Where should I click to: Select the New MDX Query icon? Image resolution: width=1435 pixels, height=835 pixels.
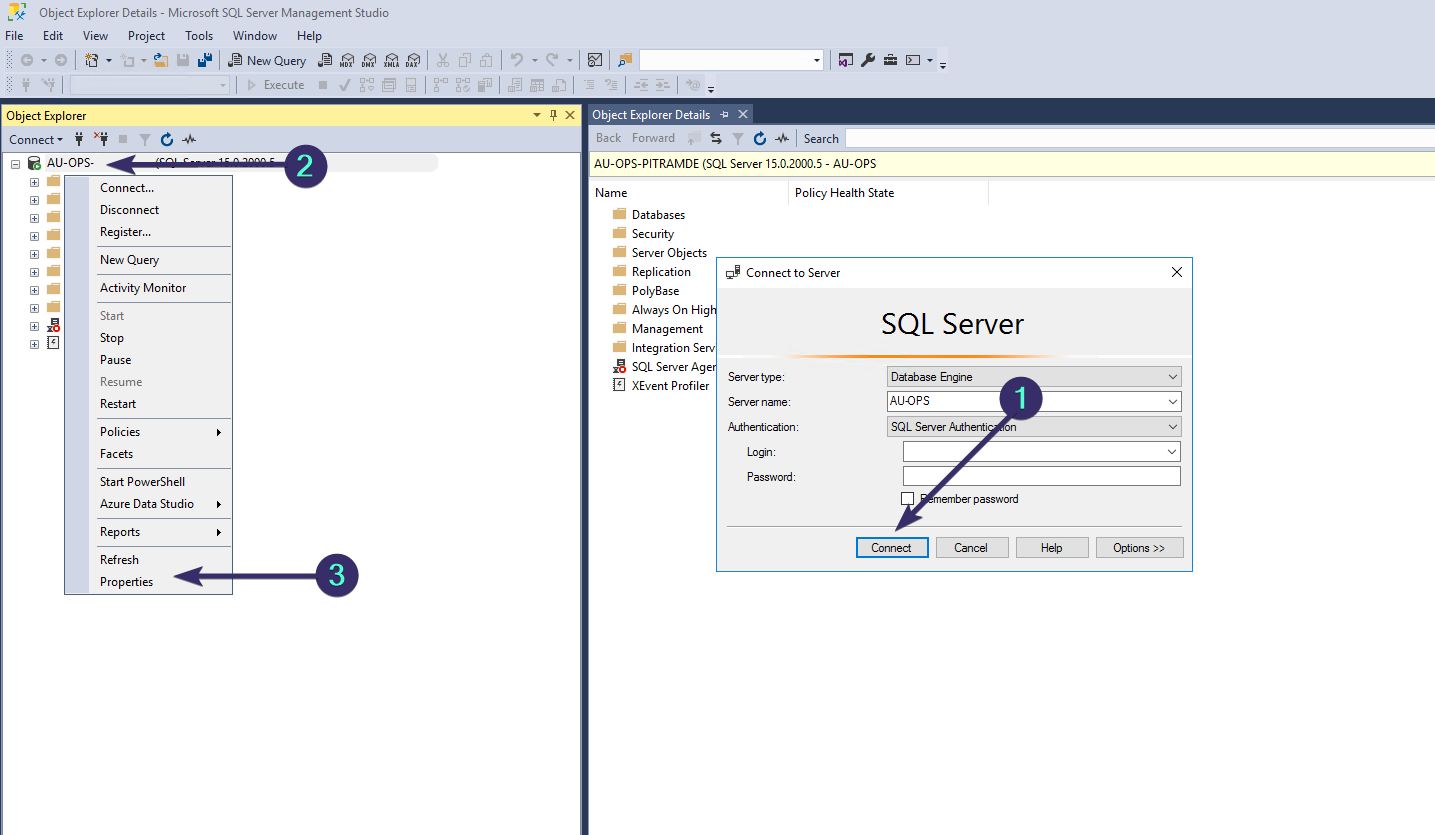point(347,60)
